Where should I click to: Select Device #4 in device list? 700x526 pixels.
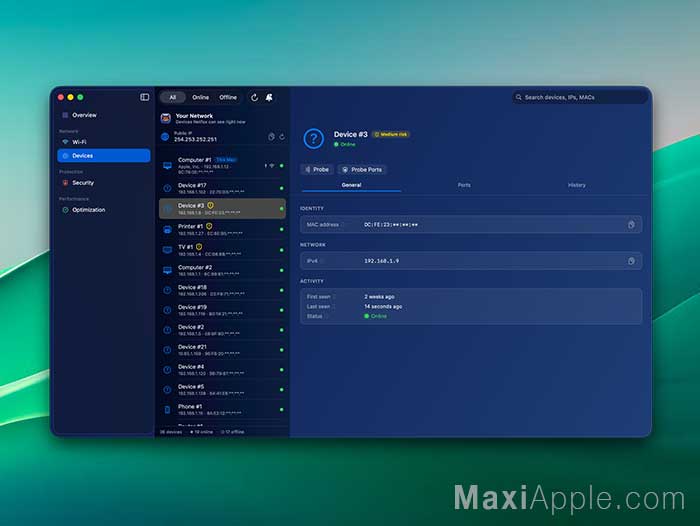(x=222, y=370)
